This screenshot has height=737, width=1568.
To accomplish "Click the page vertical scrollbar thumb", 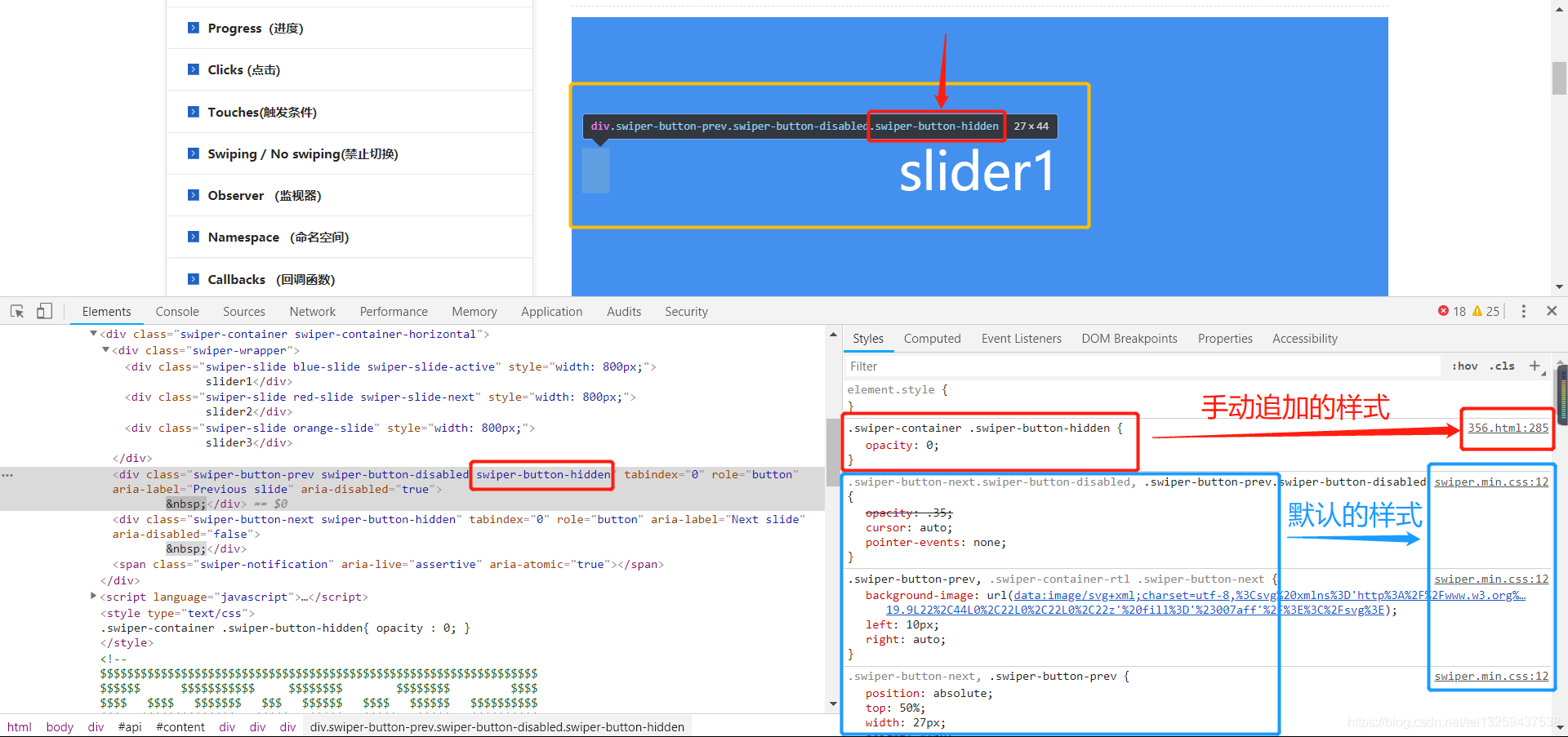I will point(1559,78).
